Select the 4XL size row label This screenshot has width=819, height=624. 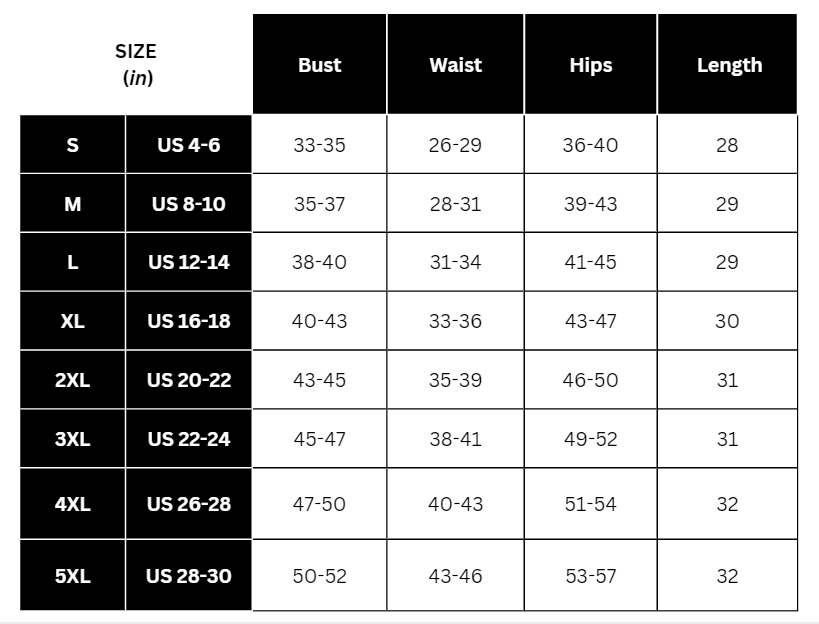coord(73,504)
